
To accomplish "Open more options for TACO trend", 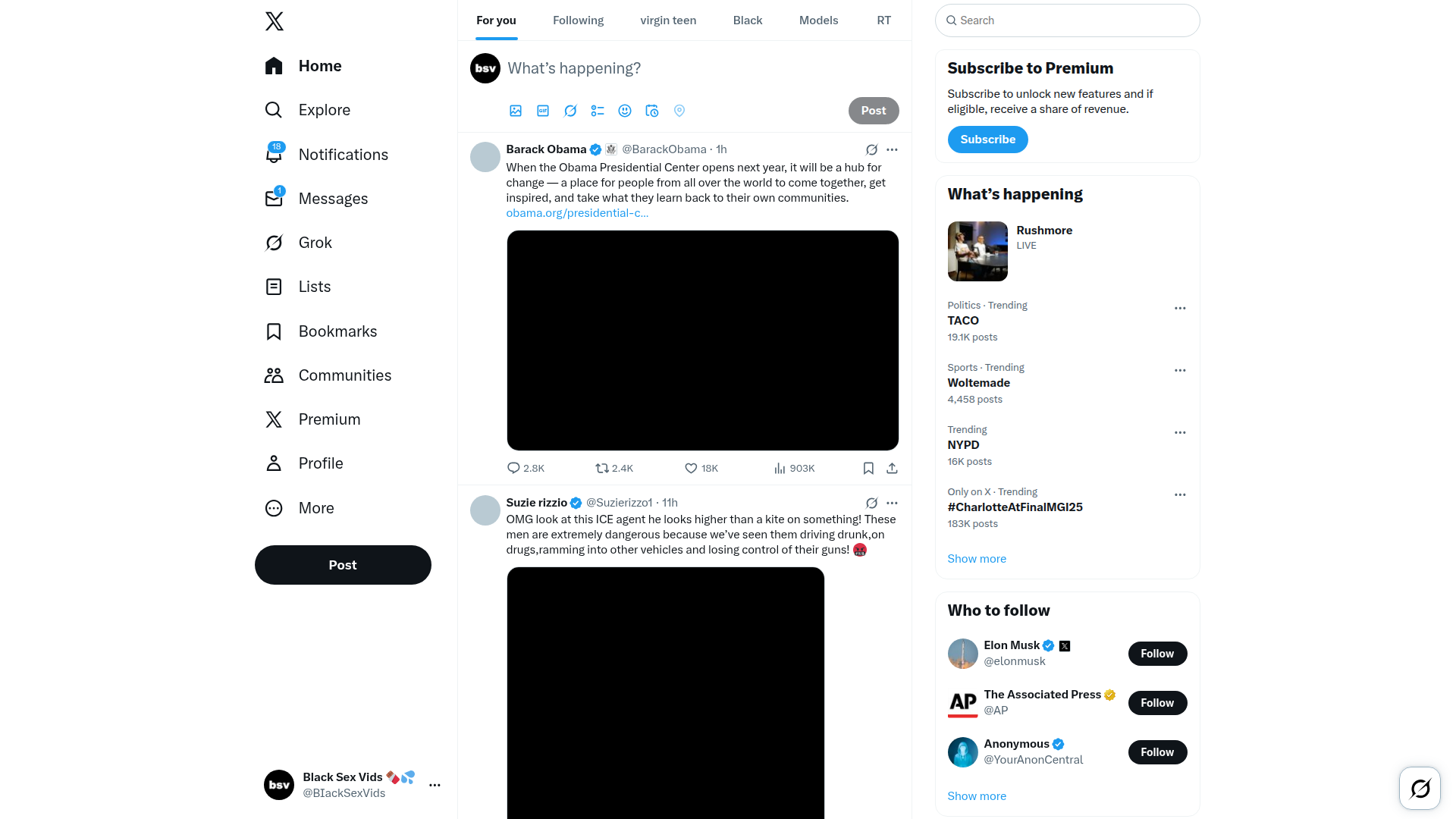I will coord(1180,309).
